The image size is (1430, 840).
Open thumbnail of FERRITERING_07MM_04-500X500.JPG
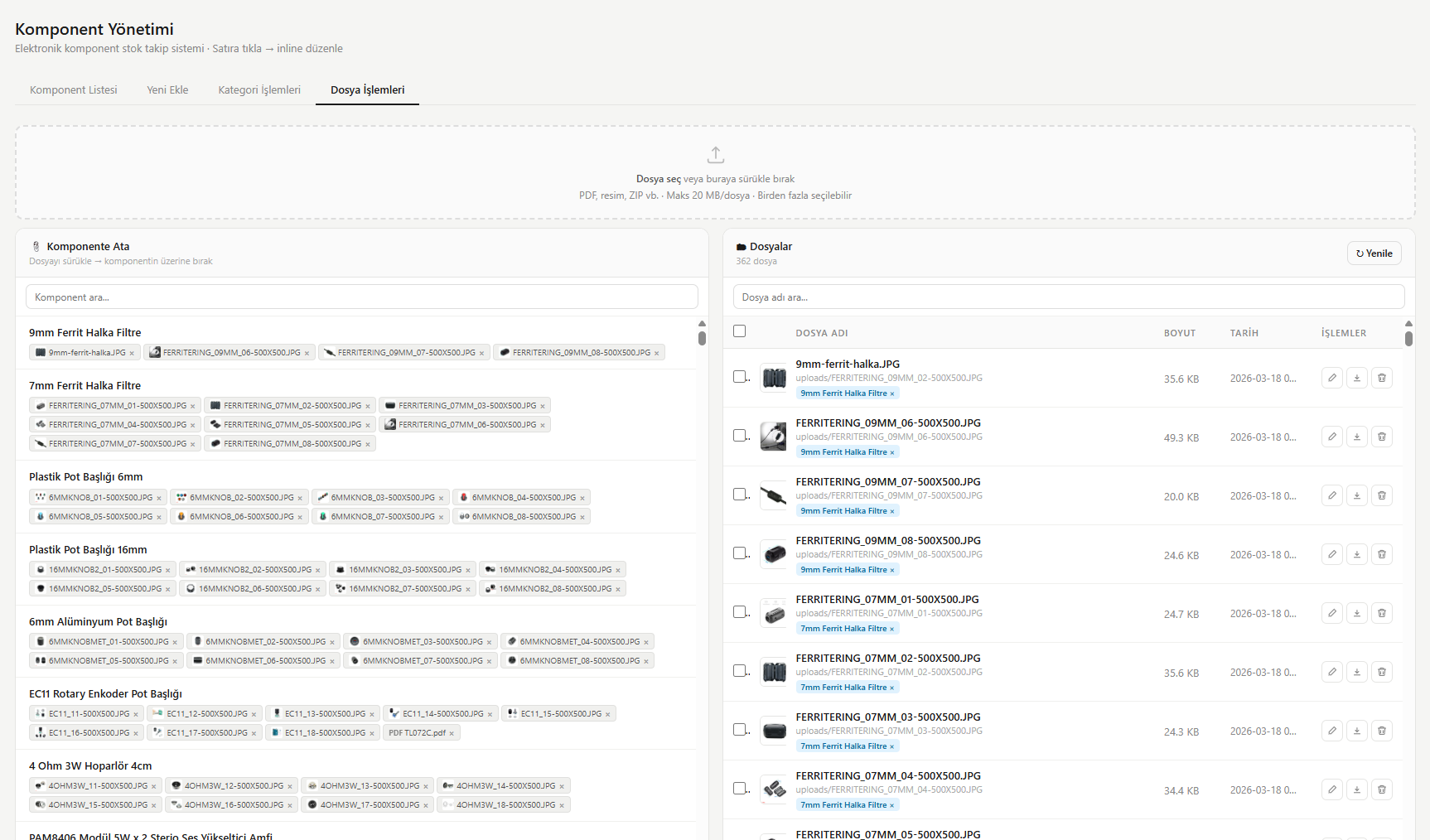[x=774, y=789]
